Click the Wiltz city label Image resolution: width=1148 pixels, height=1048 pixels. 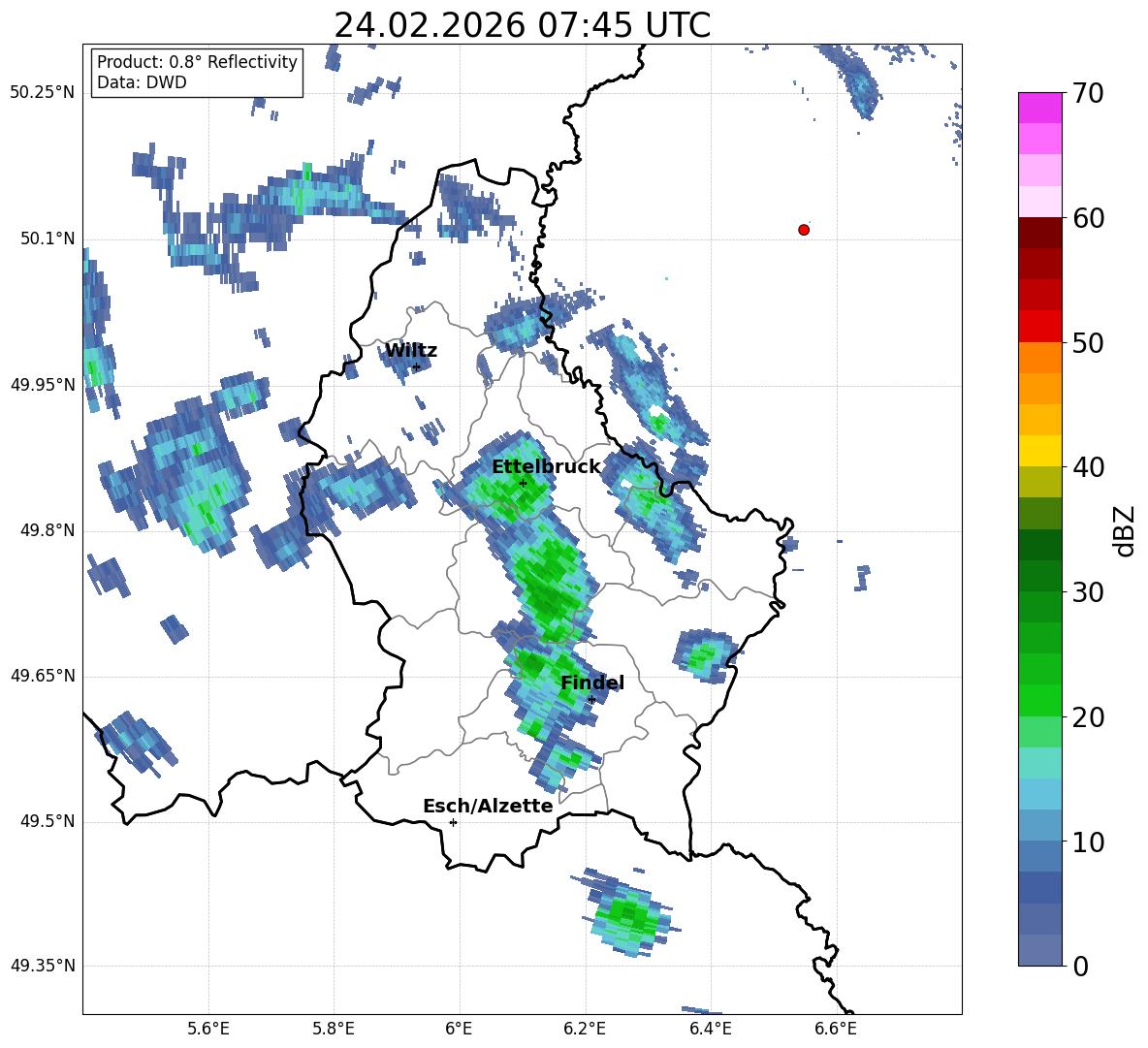pos(411,351)
